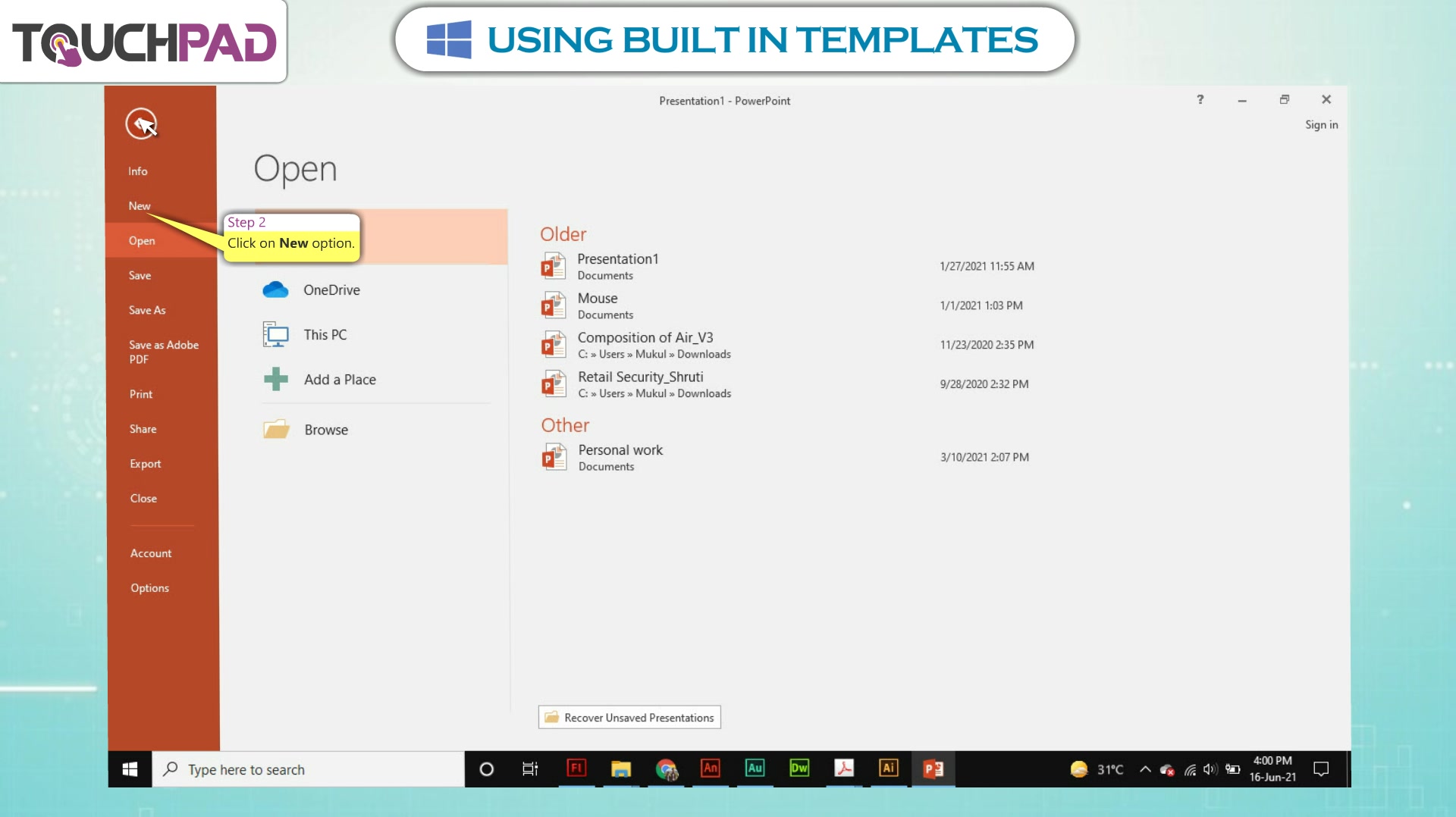This screenshot has width=1456, height=817.
Task: Launch Adobe Flash from taskbar
Action: coord(576,768)
